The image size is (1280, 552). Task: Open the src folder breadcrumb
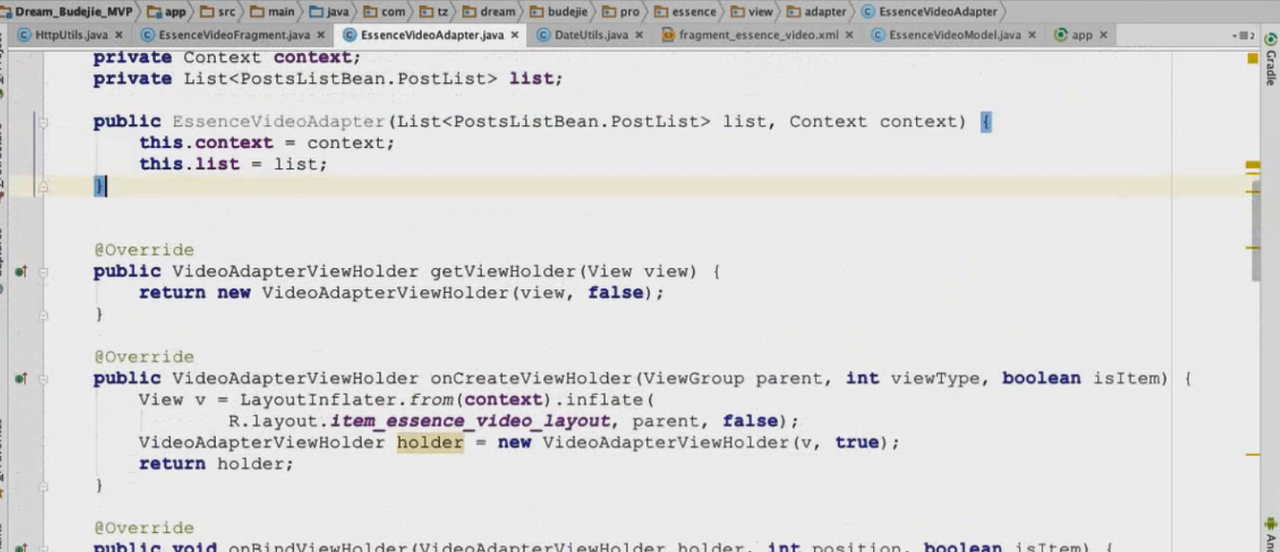216,12
